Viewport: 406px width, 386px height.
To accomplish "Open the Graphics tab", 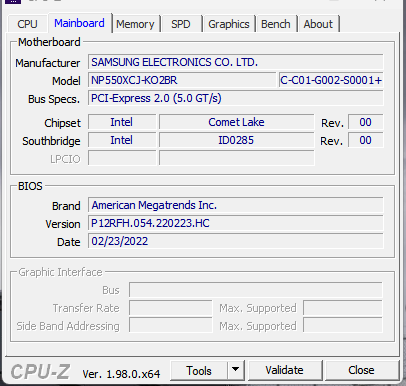I will (x=229, y=24).
